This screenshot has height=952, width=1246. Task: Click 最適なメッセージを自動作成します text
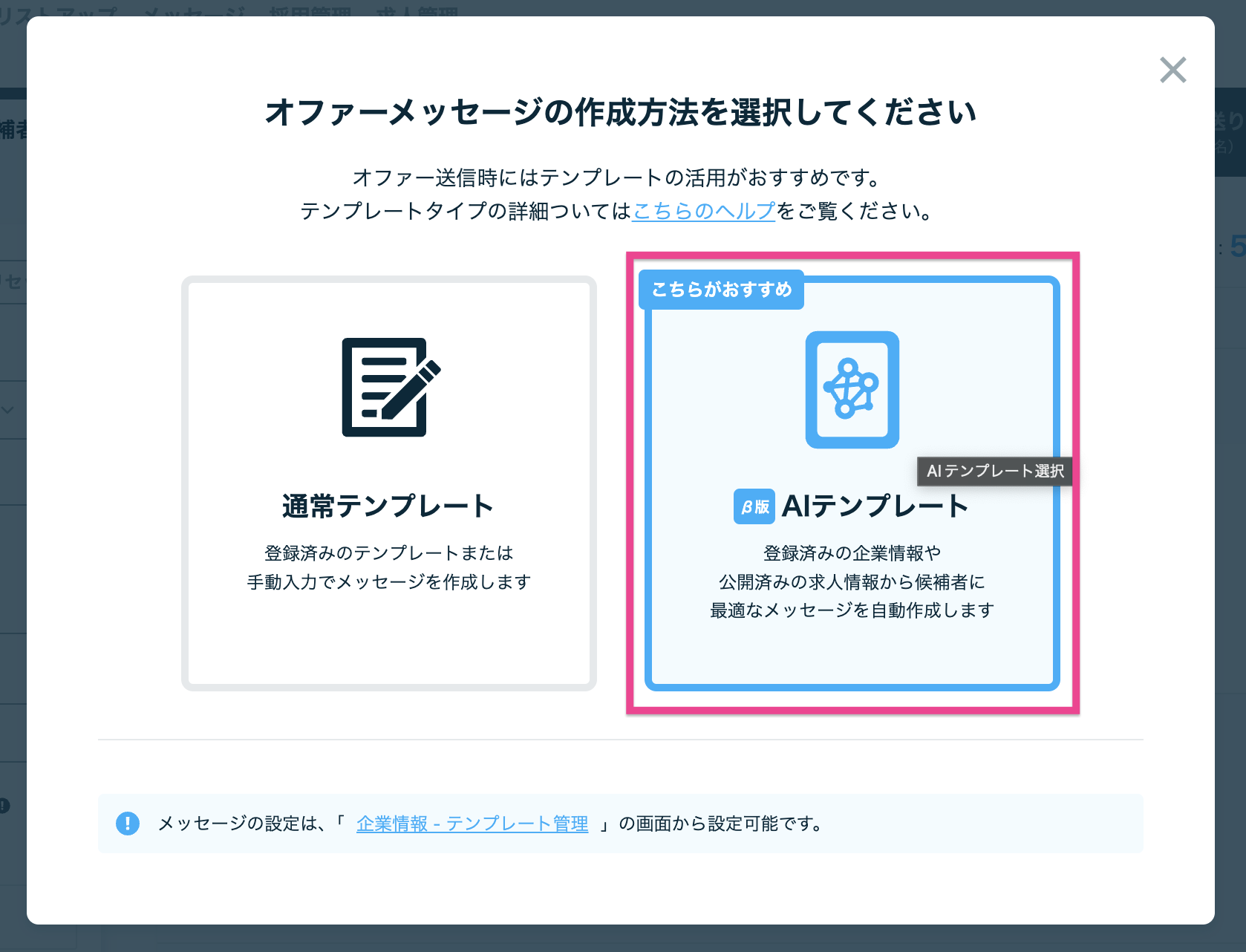(x=852, y=610)
